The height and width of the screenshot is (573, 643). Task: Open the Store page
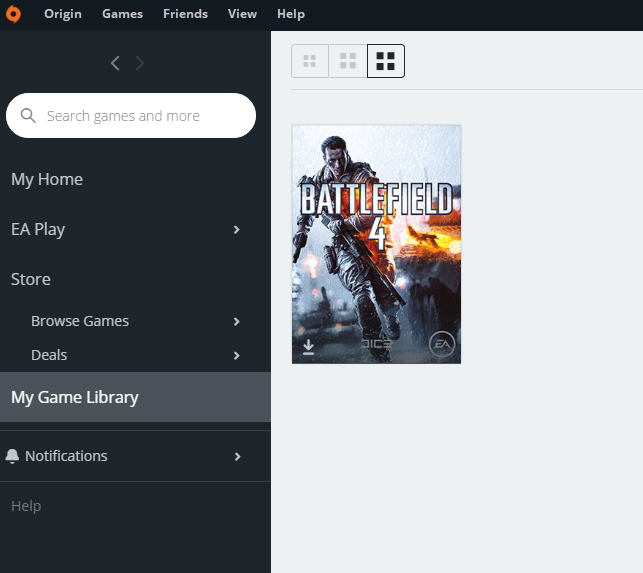tap(31, 279)
